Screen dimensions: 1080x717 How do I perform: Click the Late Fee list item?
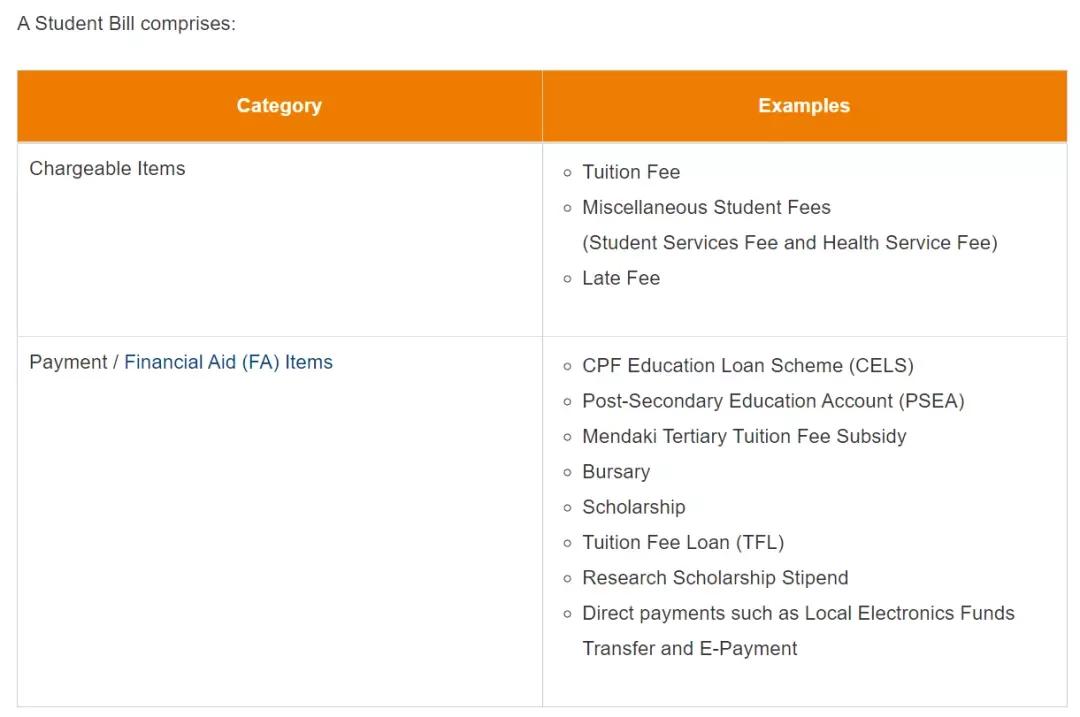click(x=621, y=278)
